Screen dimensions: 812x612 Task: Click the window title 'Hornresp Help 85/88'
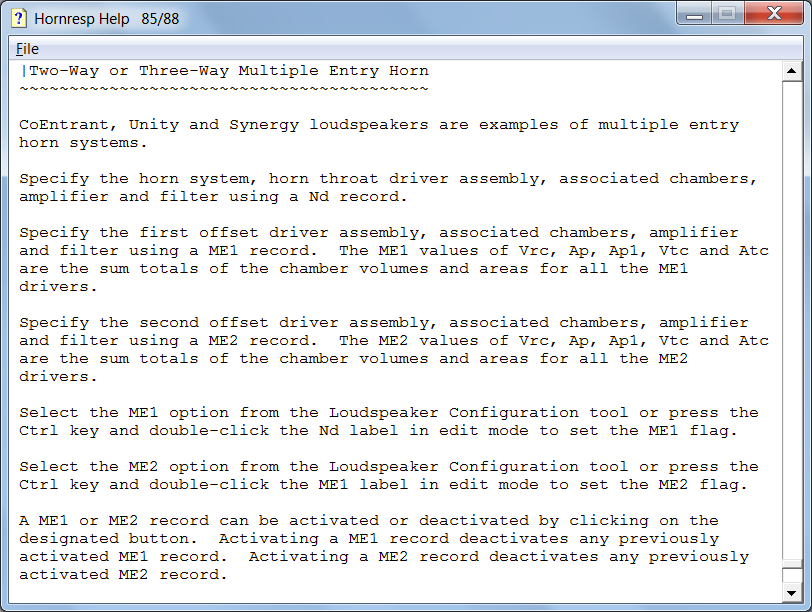tap(107, 19)
